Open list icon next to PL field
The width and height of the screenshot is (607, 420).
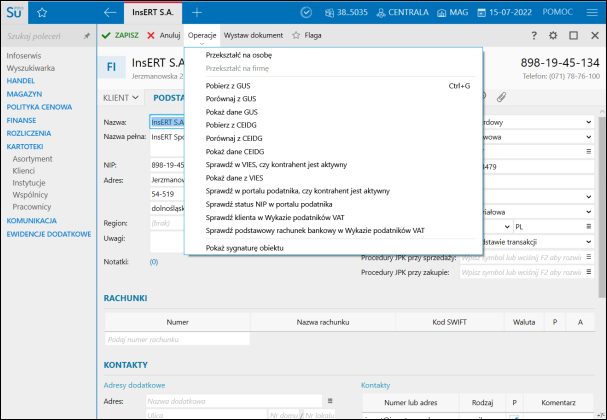pos(588,226)
